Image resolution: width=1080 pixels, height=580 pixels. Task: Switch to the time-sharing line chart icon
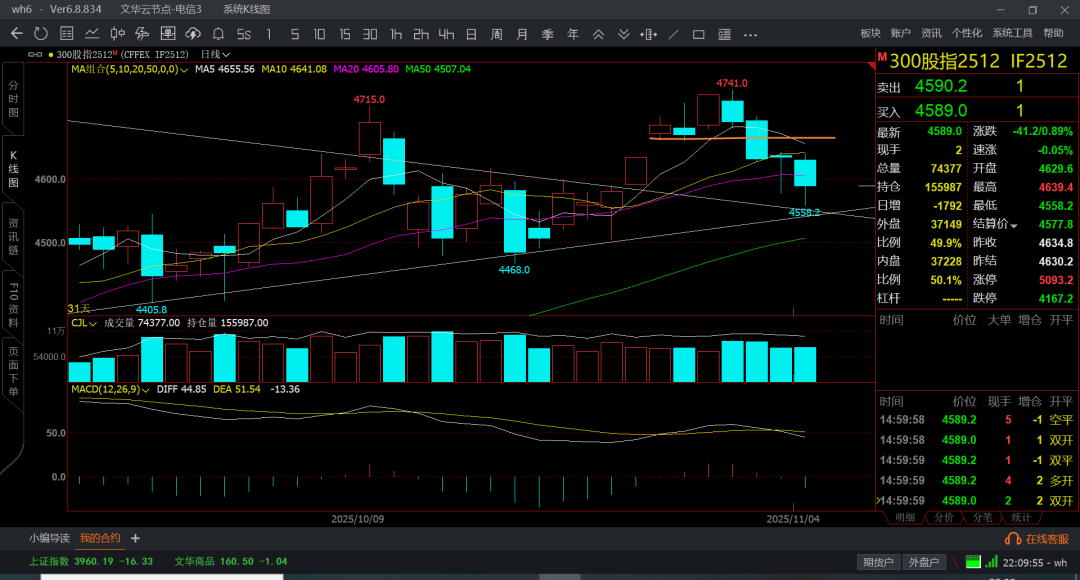click(92, 34)
